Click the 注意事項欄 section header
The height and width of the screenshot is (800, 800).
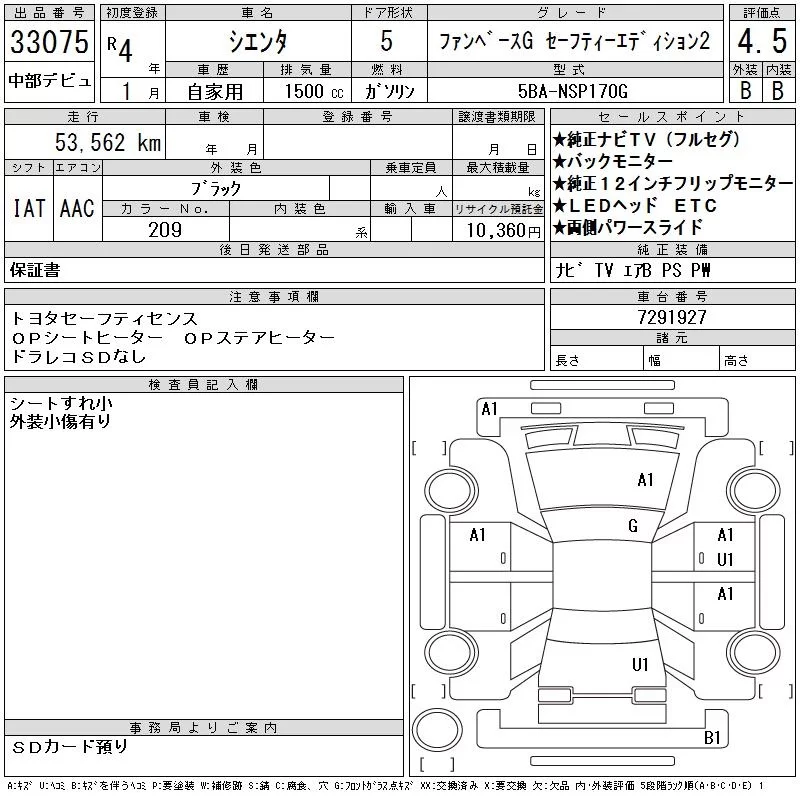(274, 296)
